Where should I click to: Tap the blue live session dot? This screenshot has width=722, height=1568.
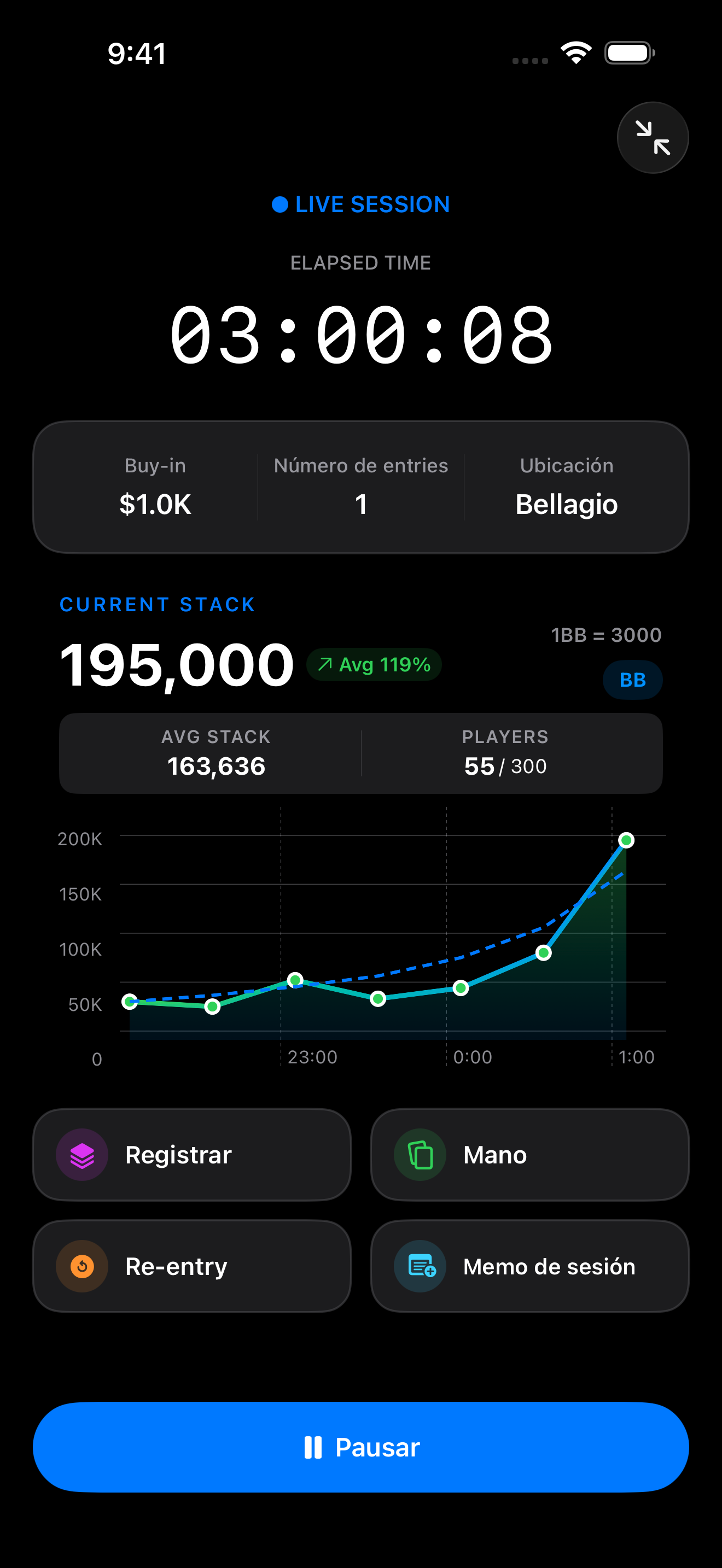(280, 204)
